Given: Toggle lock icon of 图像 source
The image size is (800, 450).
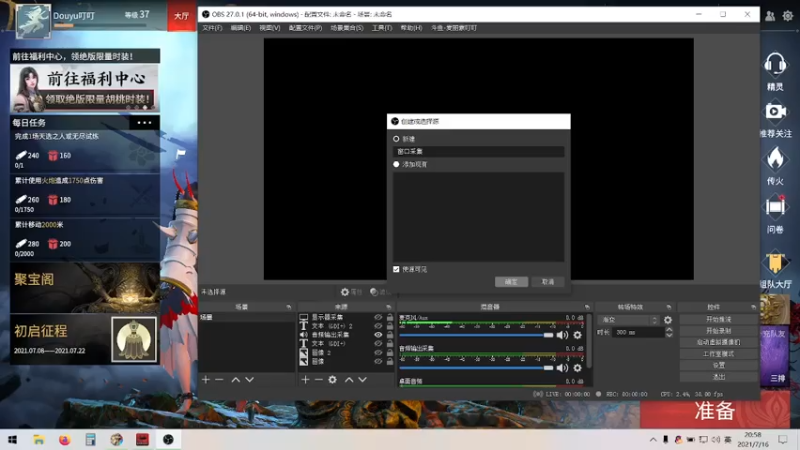Looking at the screenshot, I should [x=390, y=361].
